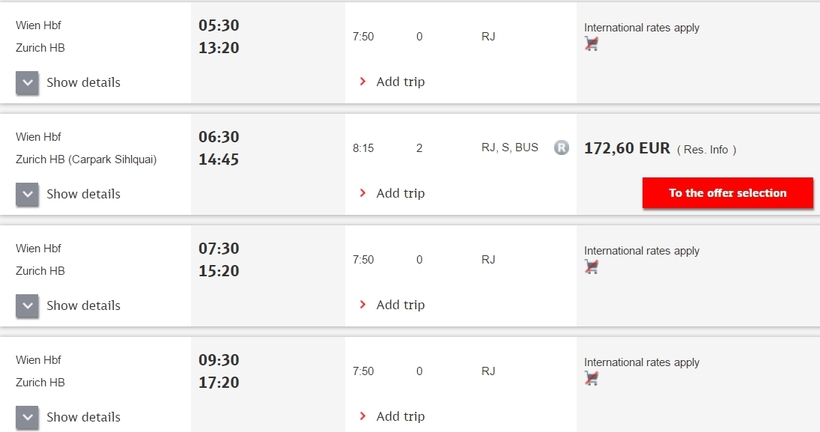Click red arrow next to Add trip for 07:30
The width and height of the screenshot is (820, 432).
point(362,304)
